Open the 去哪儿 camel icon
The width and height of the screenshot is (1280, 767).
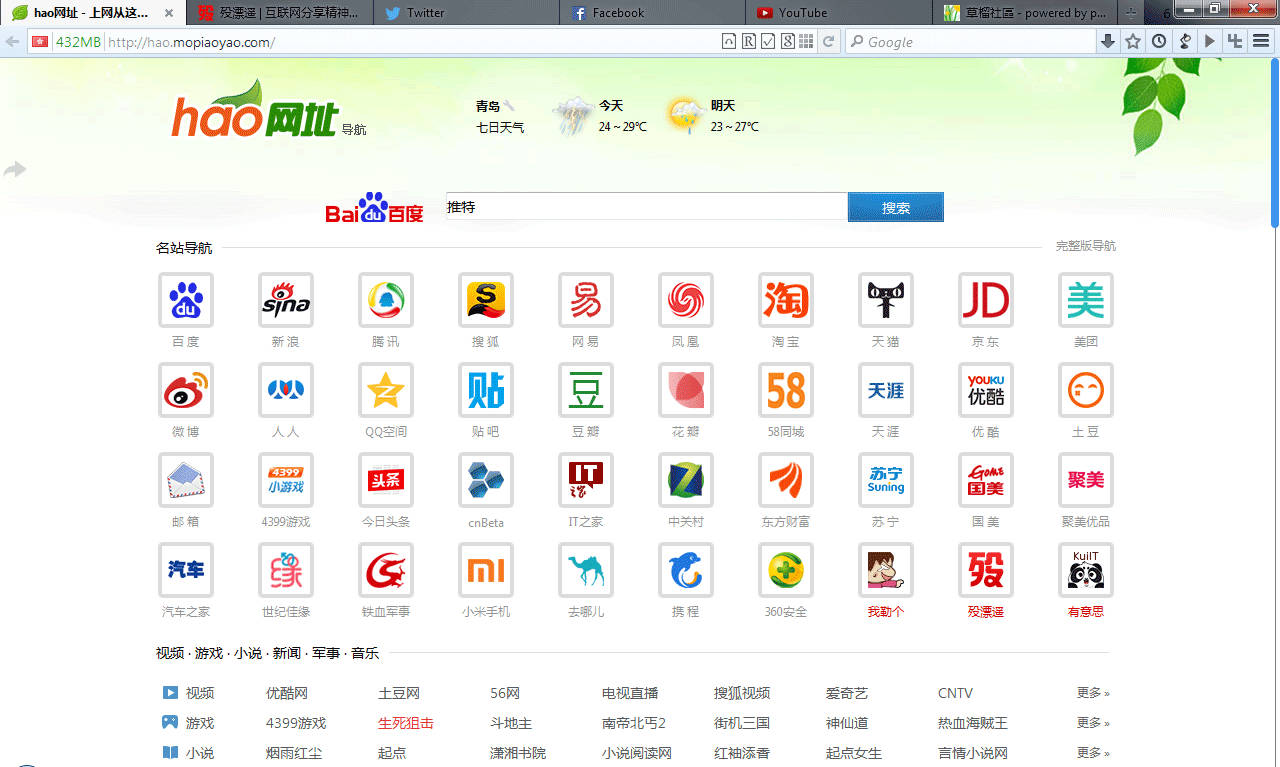click(x=586, y=570)
